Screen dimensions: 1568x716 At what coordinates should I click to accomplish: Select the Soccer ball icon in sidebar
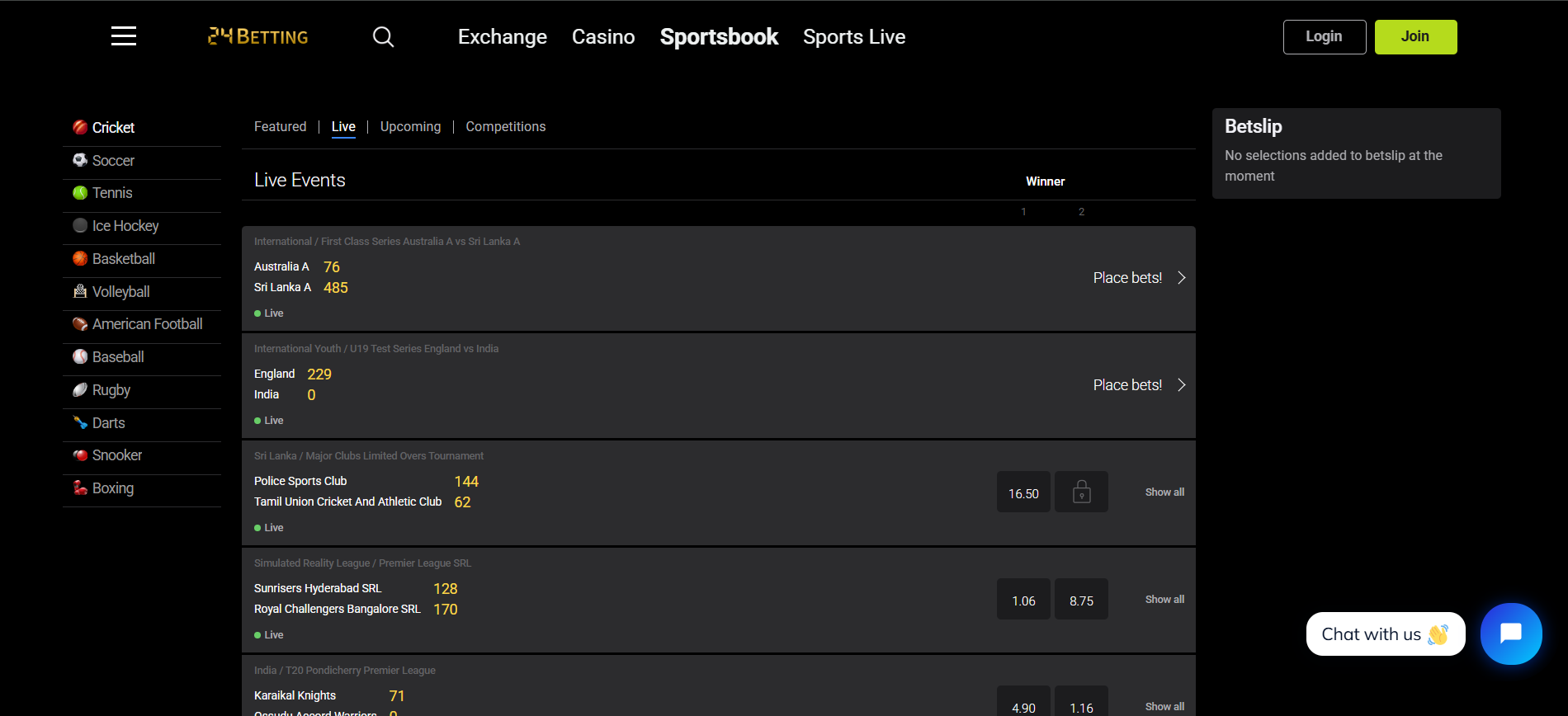(80, 160)
